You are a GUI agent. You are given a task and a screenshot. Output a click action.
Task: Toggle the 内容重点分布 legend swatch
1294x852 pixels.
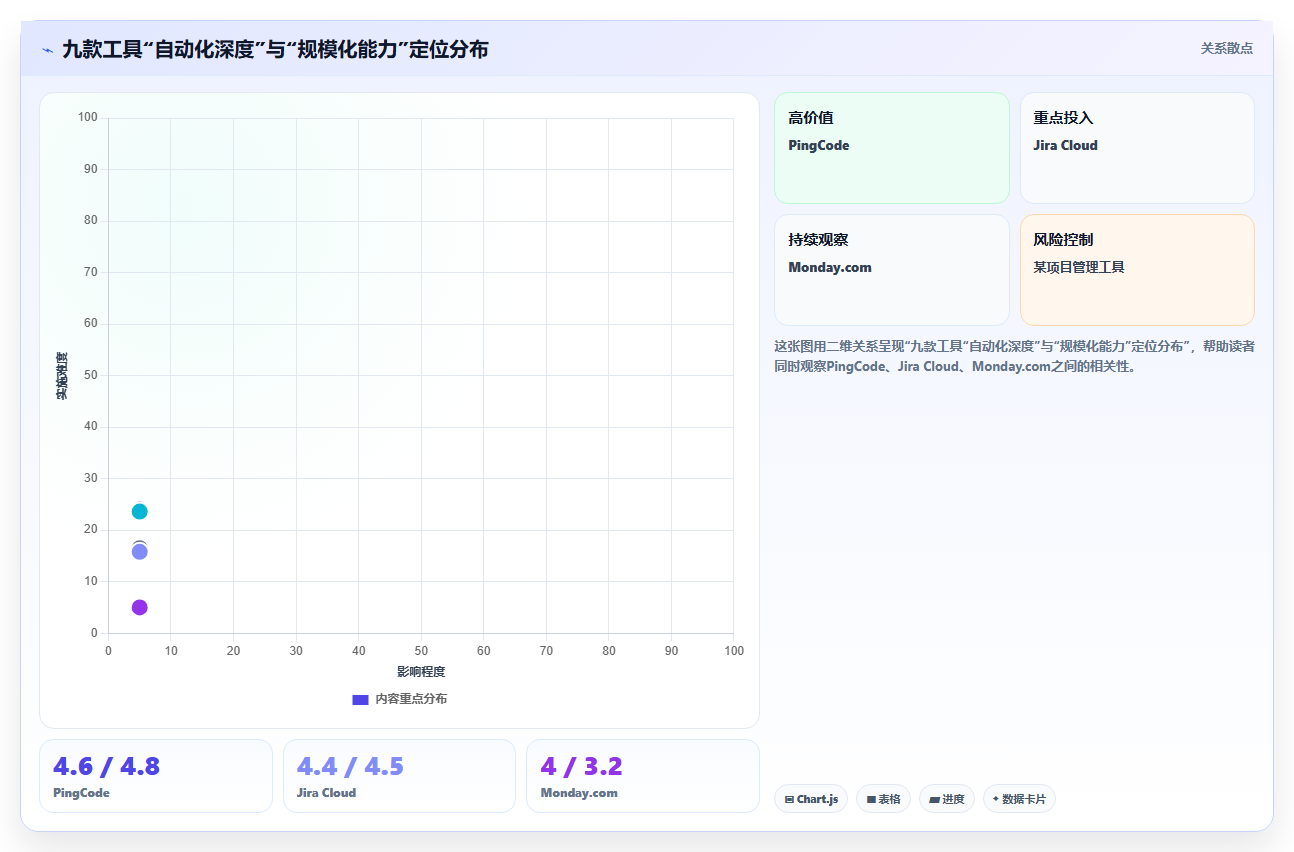360,699
